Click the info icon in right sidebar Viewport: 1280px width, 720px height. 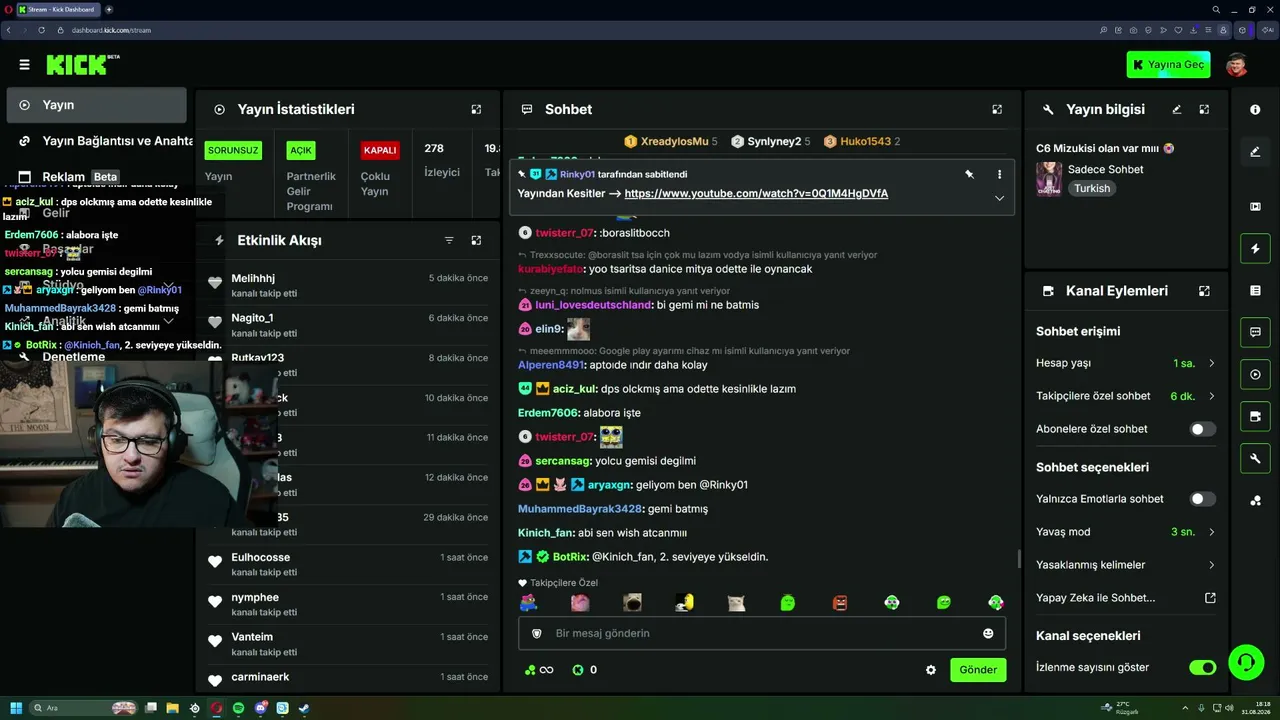pos(1255,110)
